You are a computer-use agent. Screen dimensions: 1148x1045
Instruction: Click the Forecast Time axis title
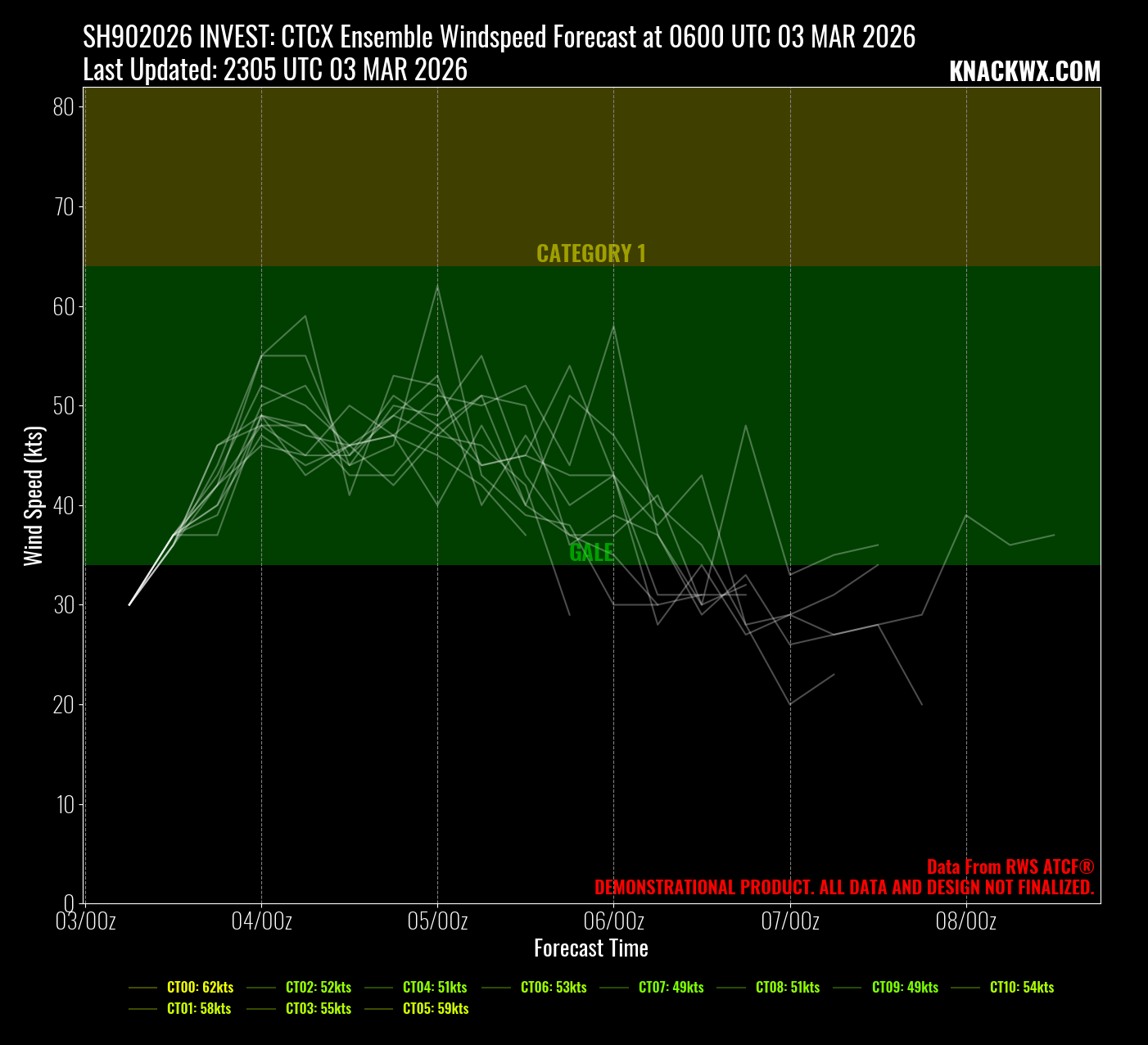point(591,948)
